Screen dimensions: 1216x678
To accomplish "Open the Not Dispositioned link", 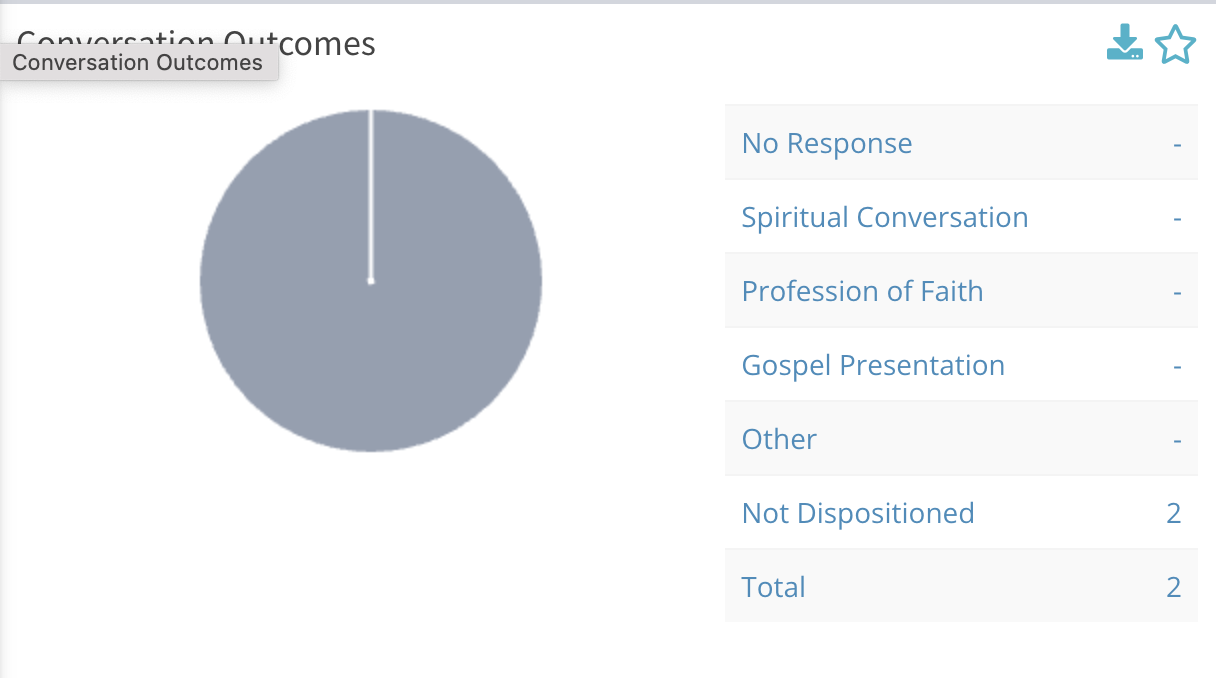I will coord(857,513).
